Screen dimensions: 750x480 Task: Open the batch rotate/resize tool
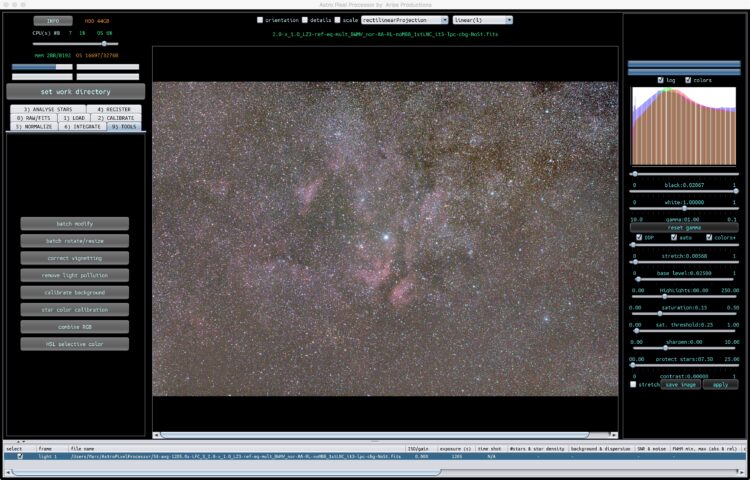tap(75, 241)
